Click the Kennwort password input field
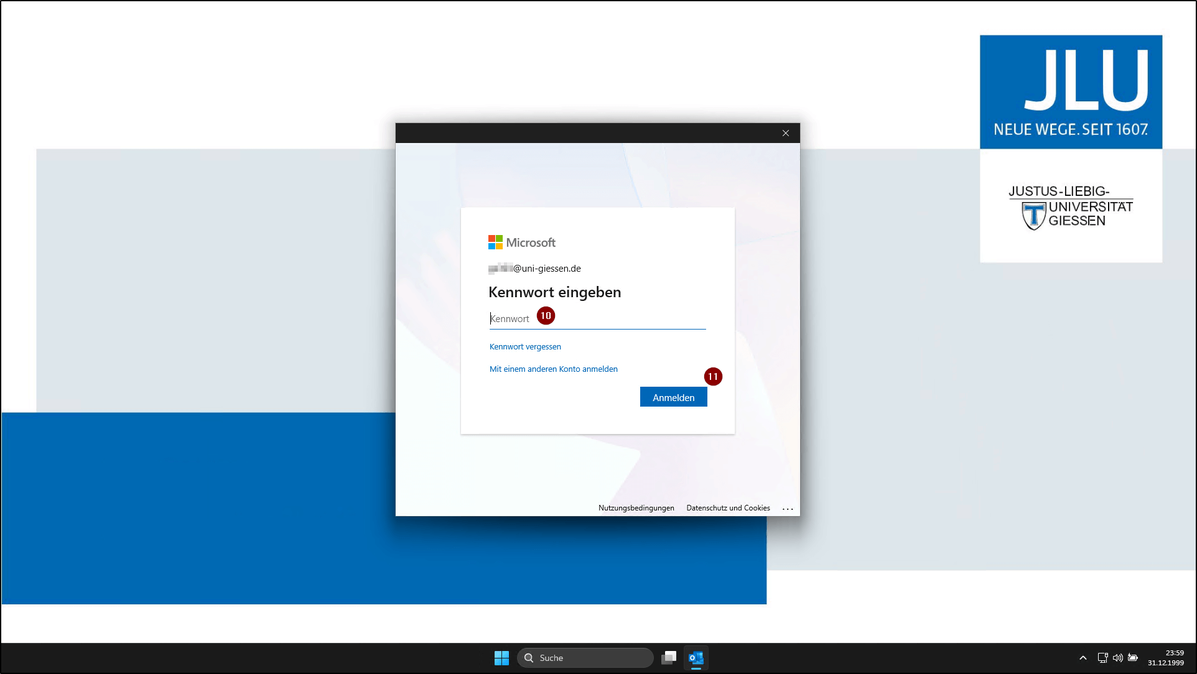The width and height of the screenshot is (1197, 674). coord(597,319)
